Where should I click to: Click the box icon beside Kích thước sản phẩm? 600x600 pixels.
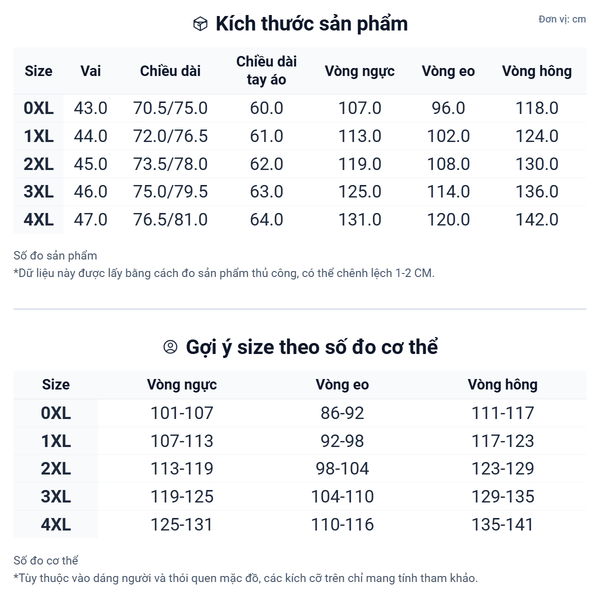[200, 24]
